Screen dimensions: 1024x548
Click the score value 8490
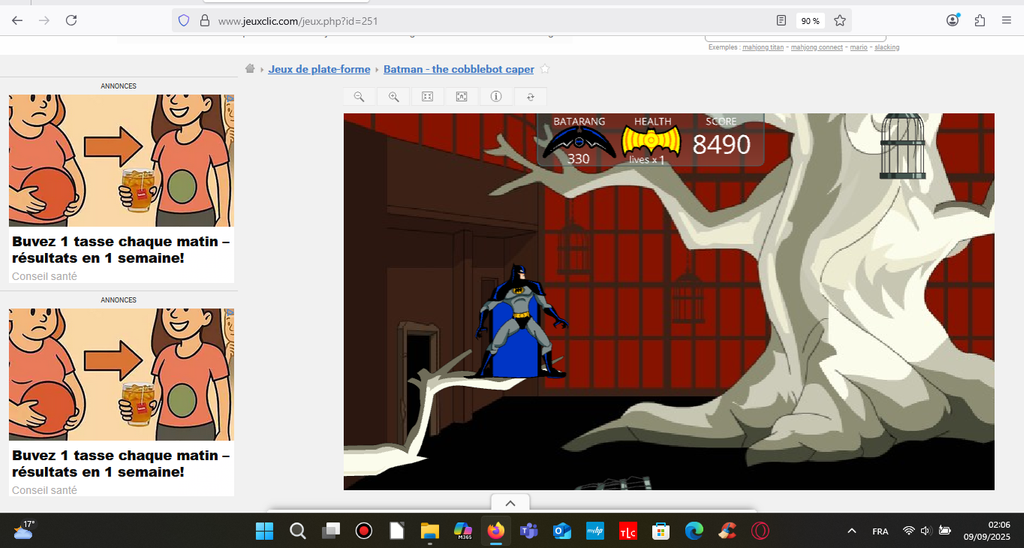point(721,144)
